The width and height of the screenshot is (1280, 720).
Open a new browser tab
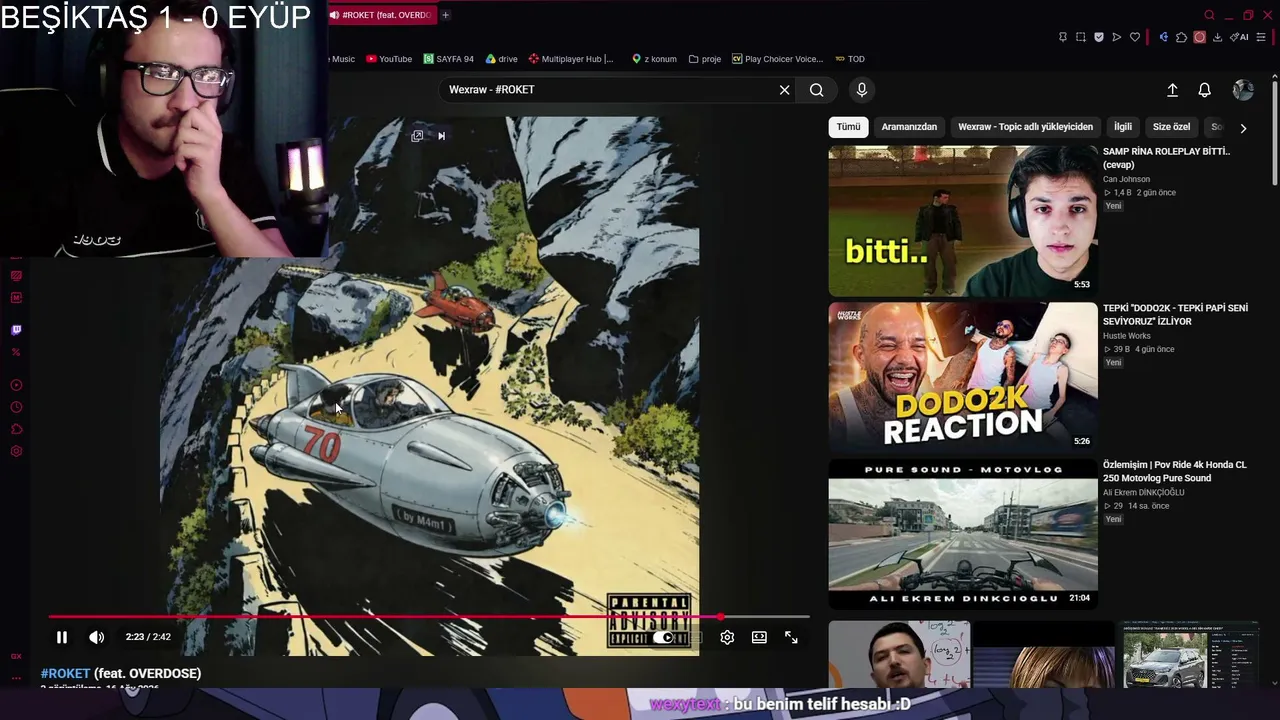click(446, 15)
